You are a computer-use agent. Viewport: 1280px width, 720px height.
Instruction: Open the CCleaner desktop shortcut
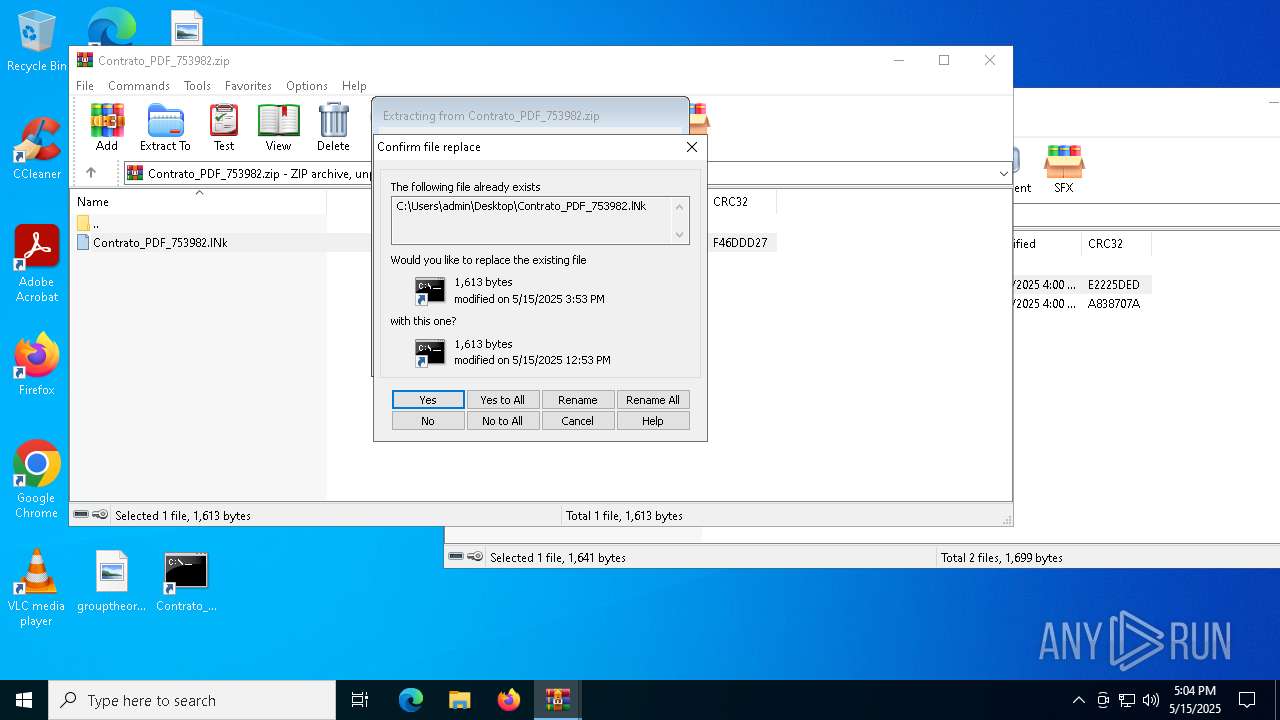pyautogui.click(x=37, y=149)
